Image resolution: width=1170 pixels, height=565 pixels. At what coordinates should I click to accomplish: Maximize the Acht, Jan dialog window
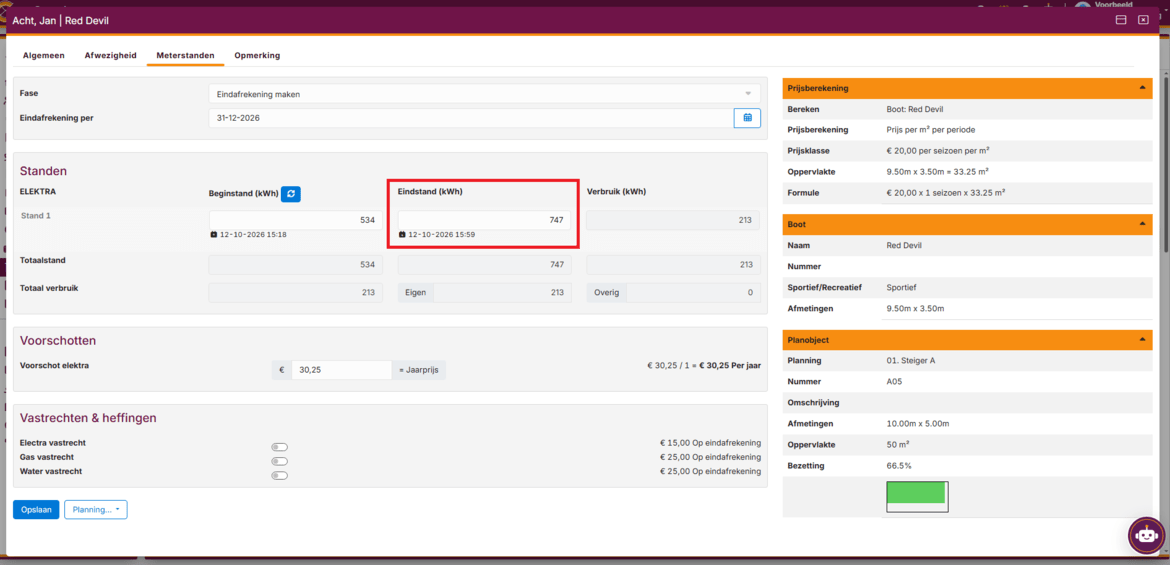point(1121,20)
